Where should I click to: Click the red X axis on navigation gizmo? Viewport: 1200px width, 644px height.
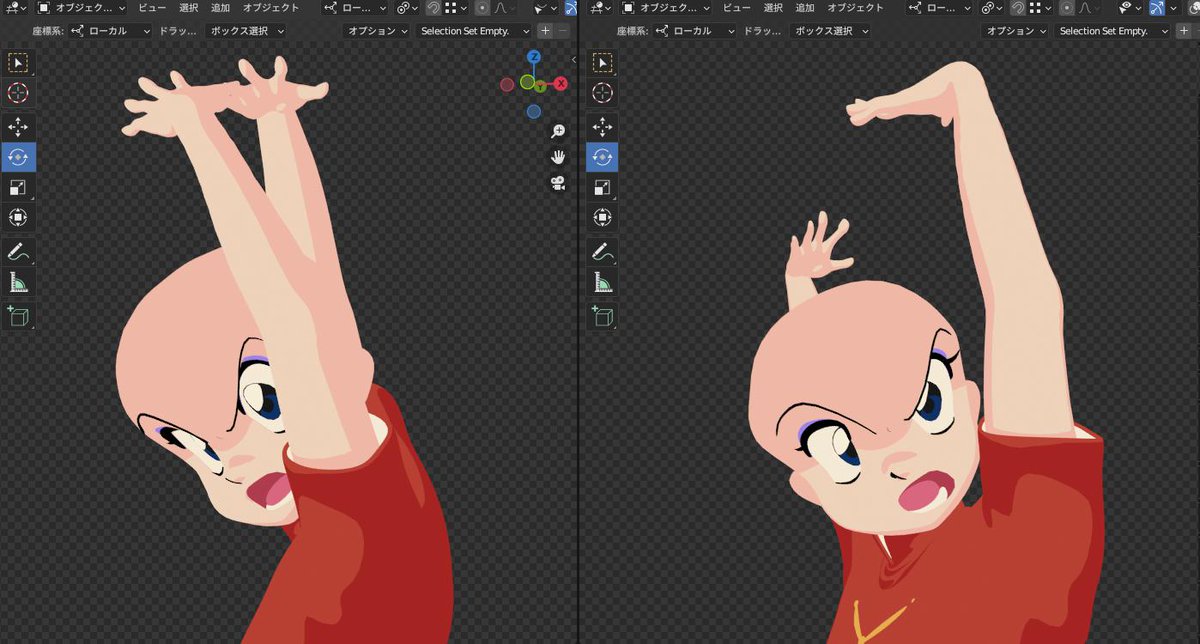pos(560,83)
